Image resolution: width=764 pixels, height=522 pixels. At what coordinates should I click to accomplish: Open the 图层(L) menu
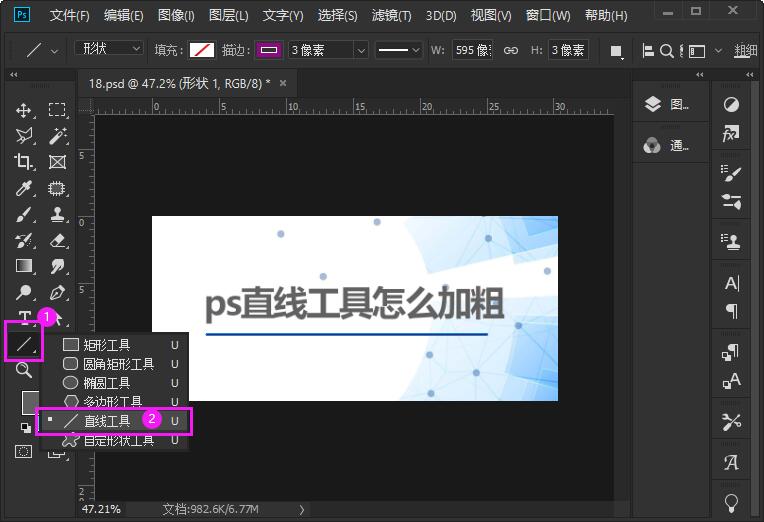[229, 16]
